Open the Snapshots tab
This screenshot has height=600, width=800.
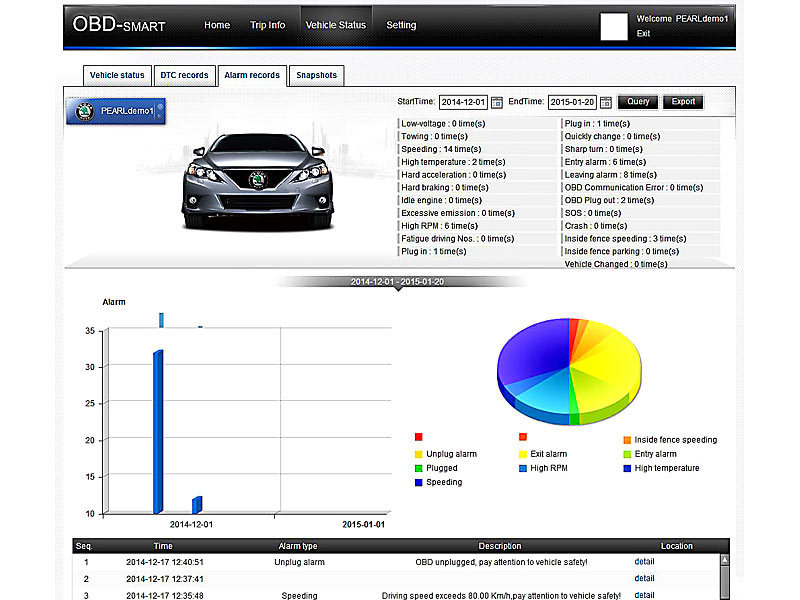click(x=316, y=76)
